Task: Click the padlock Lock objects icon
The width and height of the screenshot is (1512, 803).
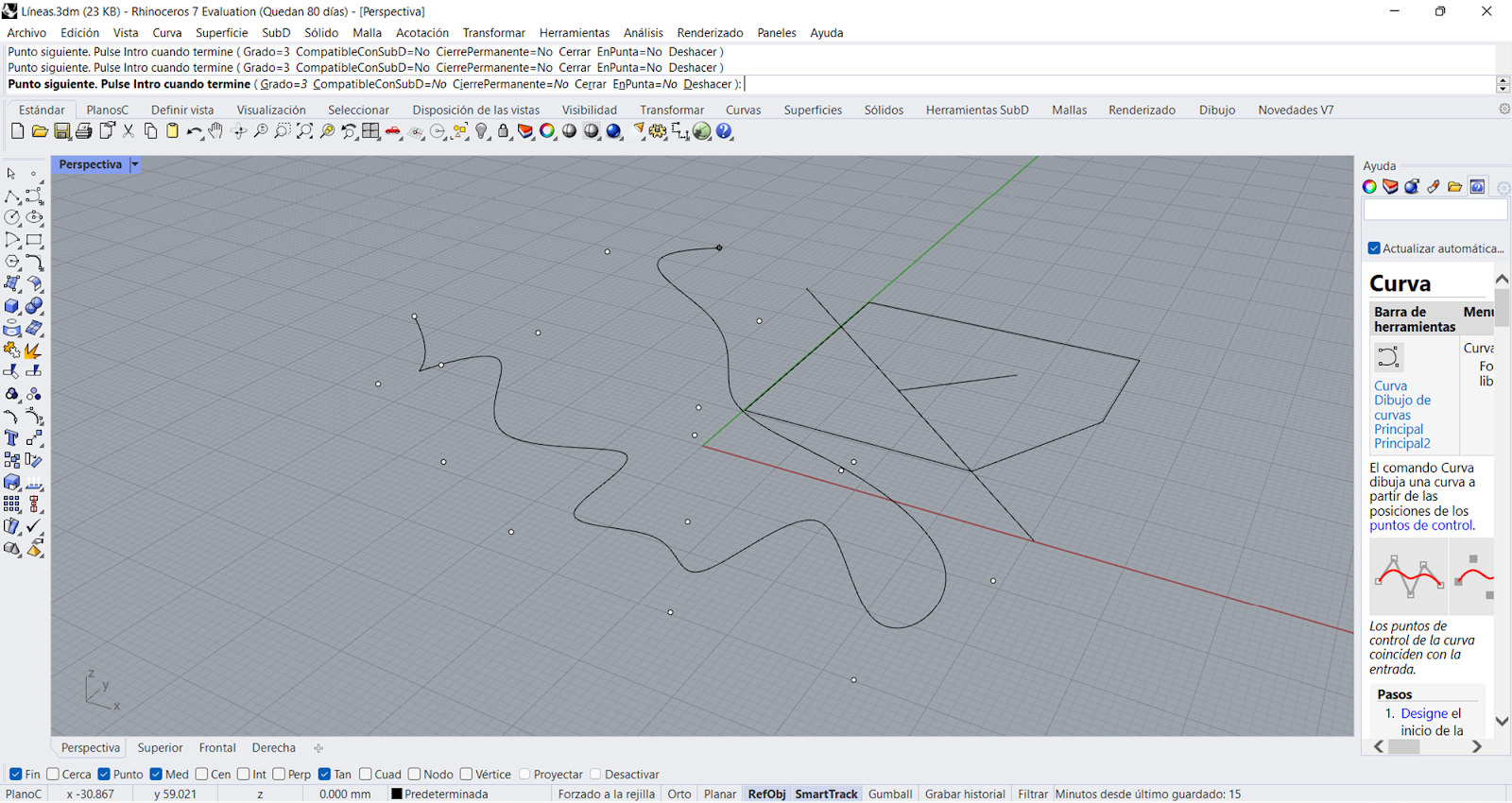Action: coord(504,131)
